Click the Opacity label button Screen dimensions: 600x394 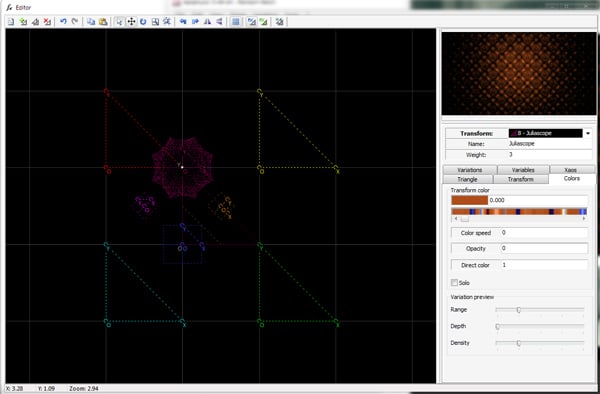(475, 249)
